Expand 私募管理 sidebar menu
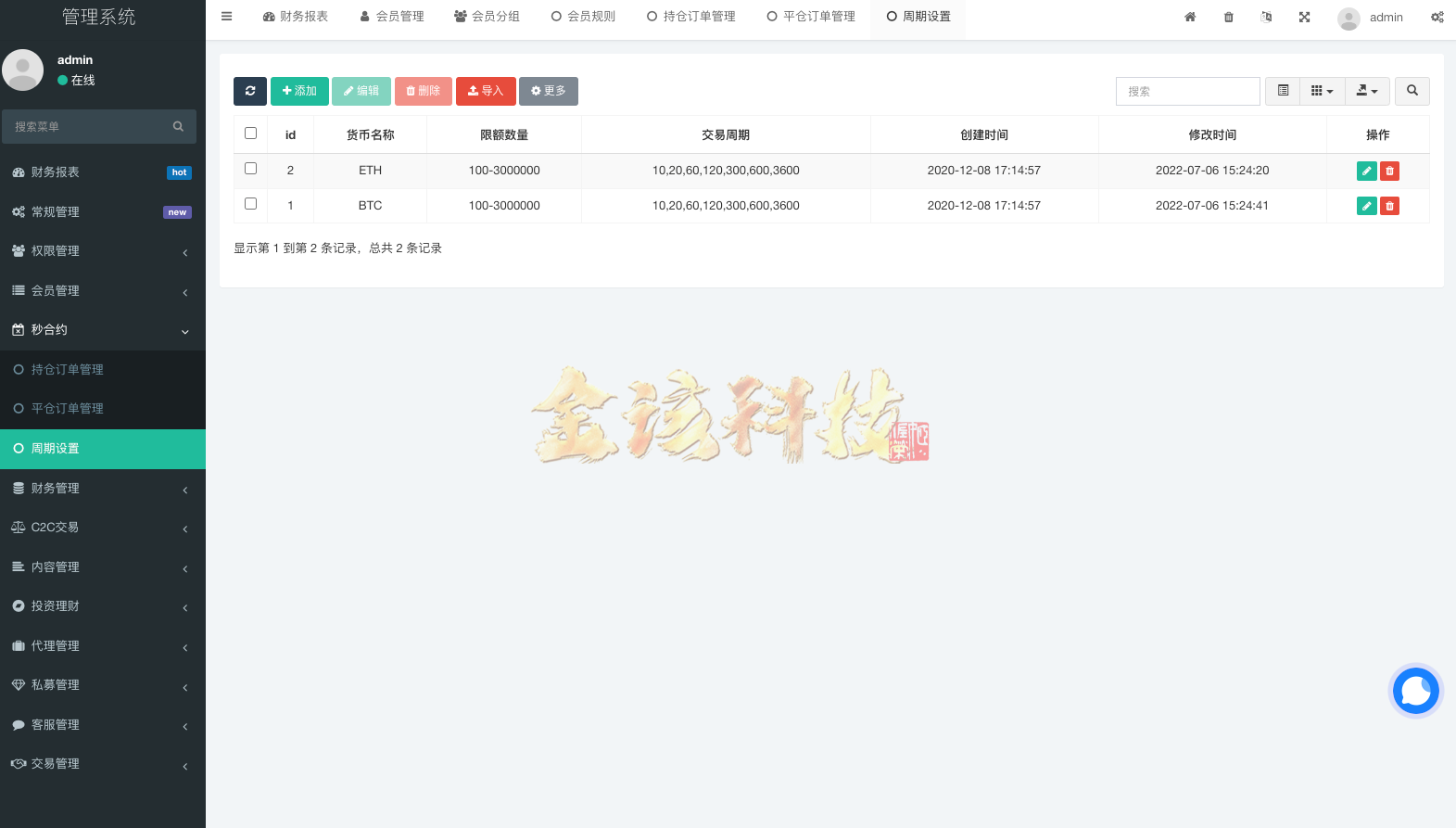Image resolution: width=1456 pixels, height=828 pixels. click(x=103, y=685)
